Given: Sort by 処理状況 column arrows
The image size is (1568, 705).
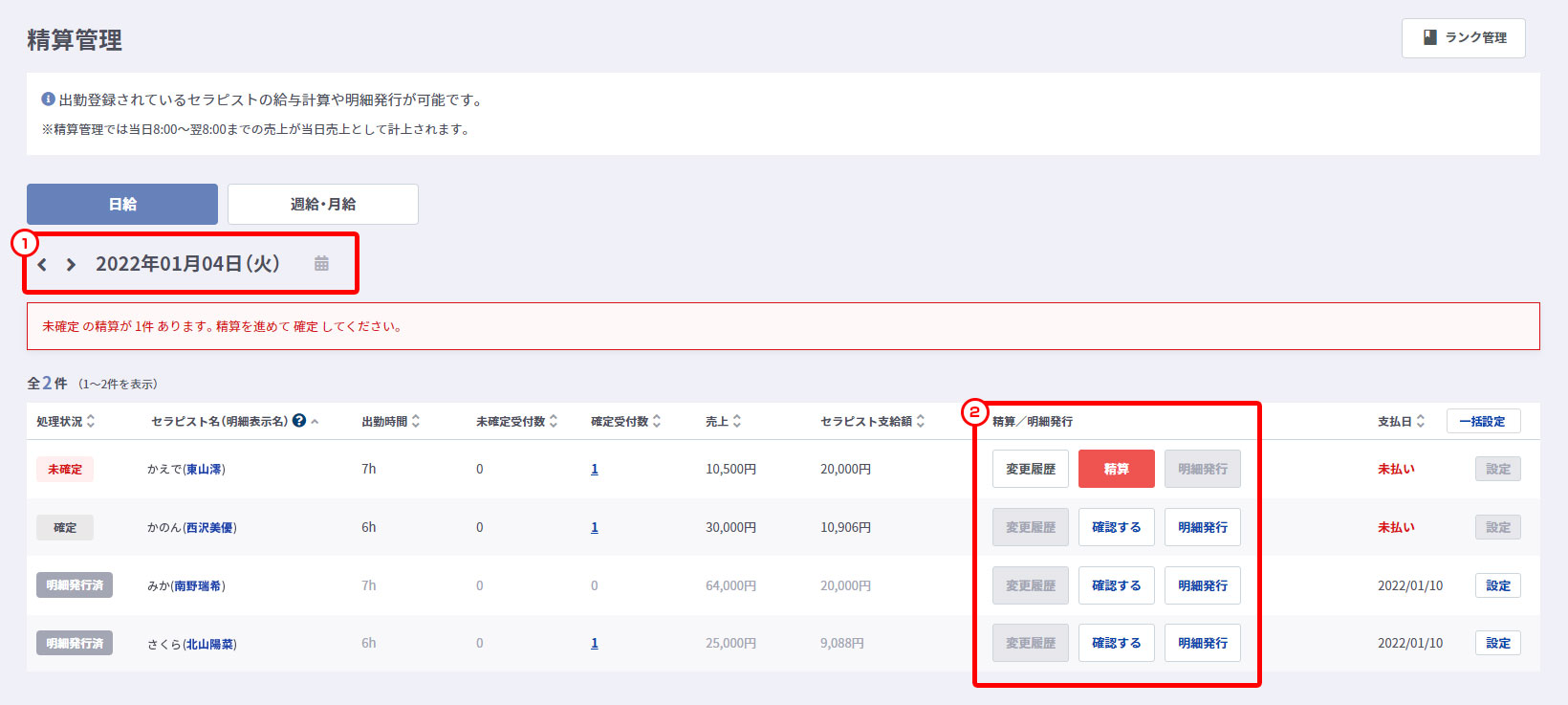Looking at the screenshot, I should coord(91,421).
